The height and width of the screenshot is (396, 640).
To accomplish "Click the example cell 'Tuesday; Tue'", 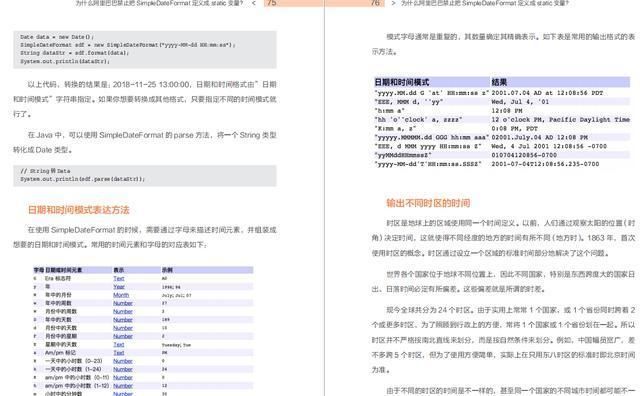I will click(x=176, y=345).
